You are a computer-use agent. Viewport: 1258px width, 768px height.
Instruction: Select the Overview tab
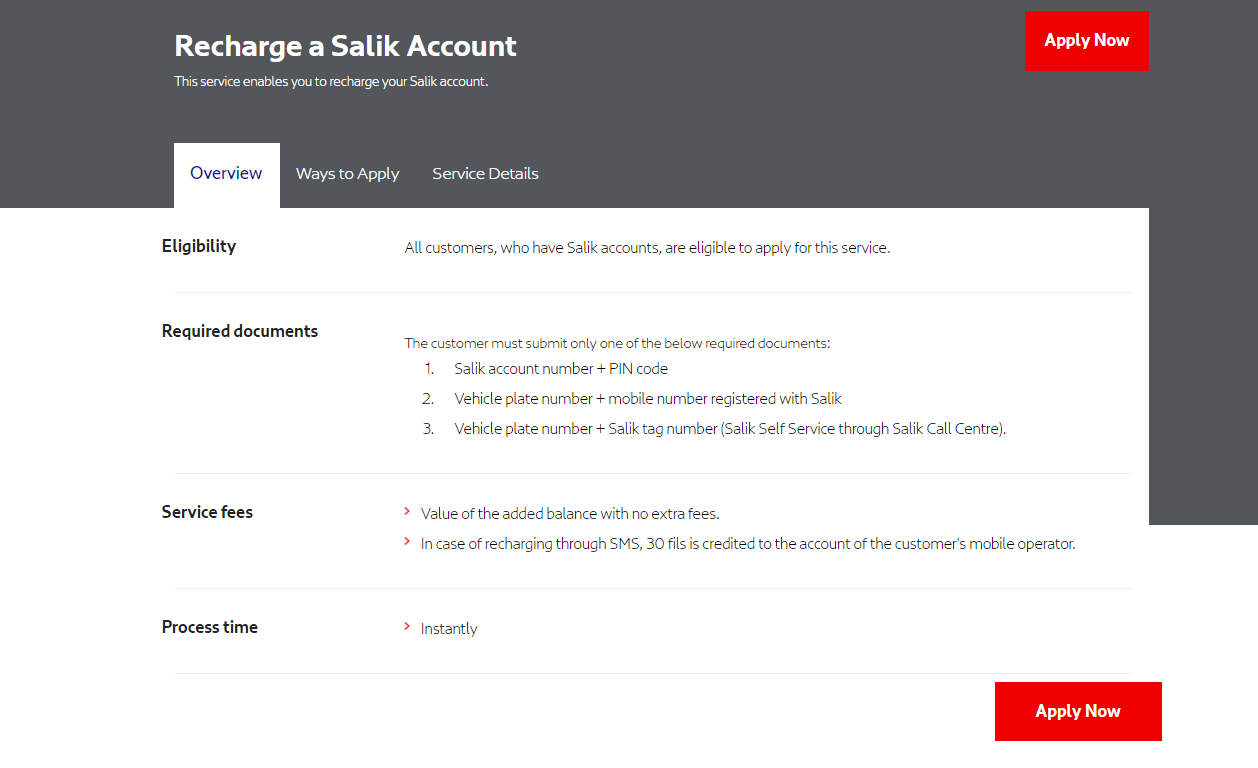226,173
